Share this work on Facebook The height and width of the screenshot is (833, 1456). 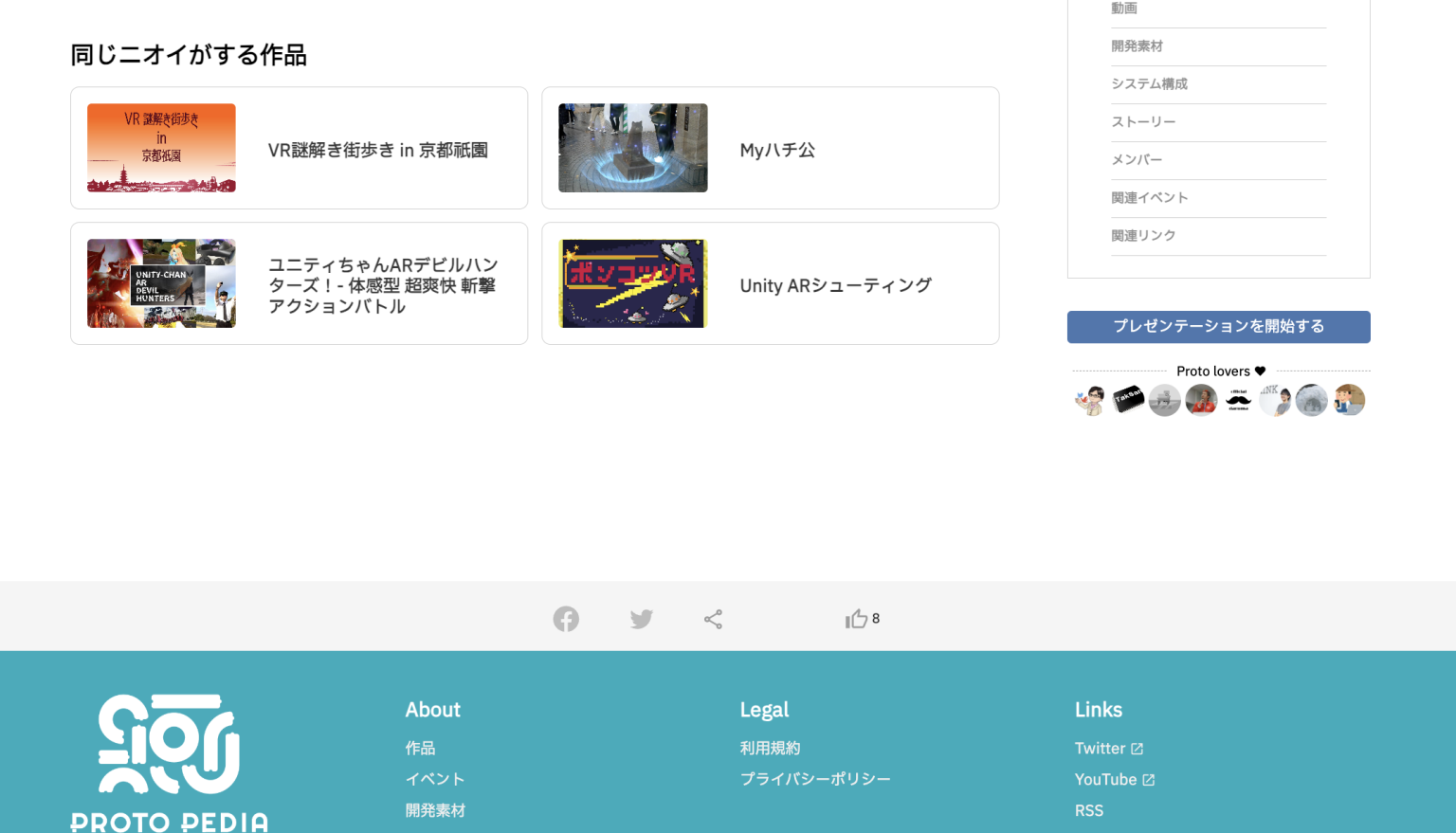566,618
